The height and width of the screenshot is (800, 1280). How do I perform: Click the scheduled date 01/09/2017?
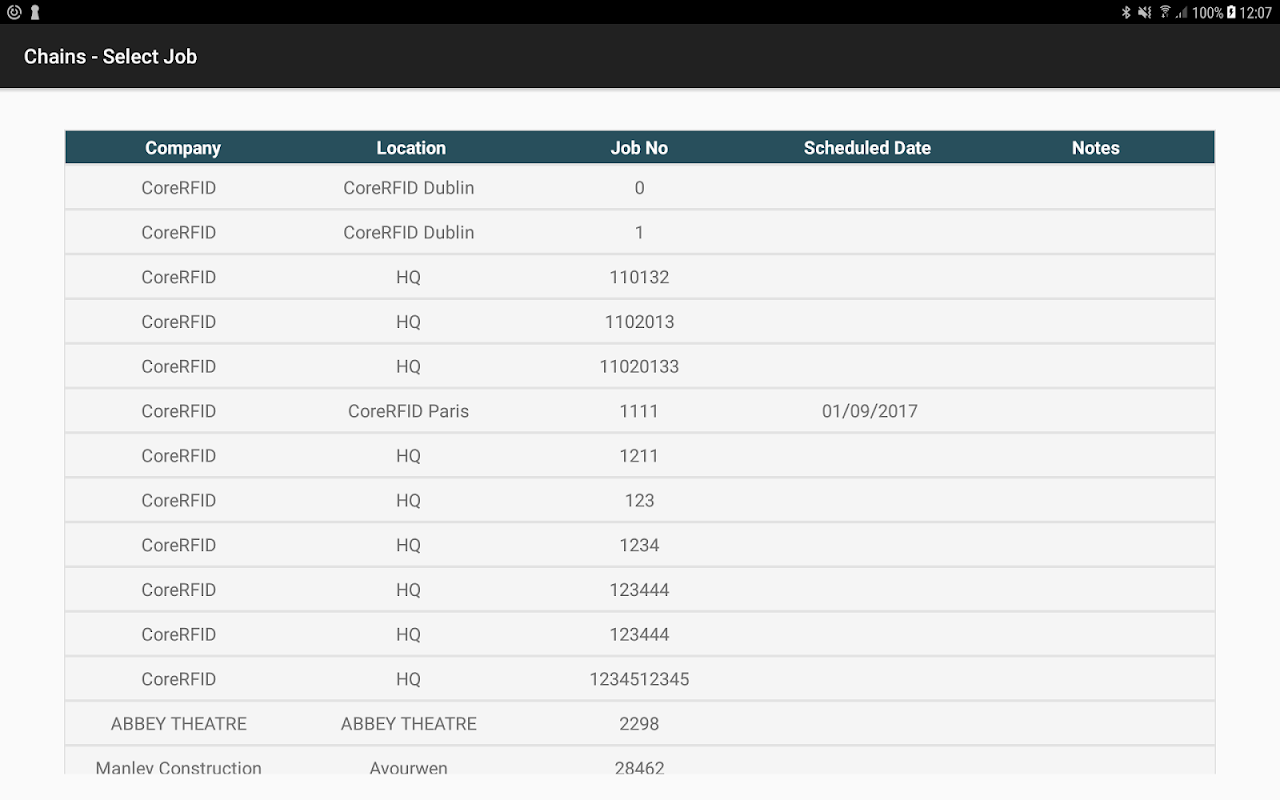coord(870,411)
